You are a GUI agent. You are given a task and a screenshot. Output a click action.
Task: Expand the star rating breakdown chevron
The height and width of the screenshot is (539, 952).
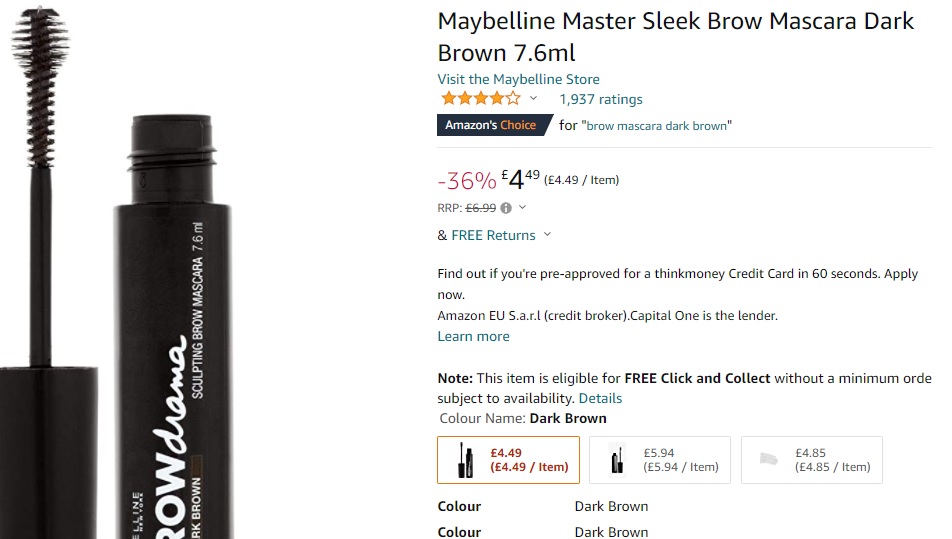tap(533, 98)
